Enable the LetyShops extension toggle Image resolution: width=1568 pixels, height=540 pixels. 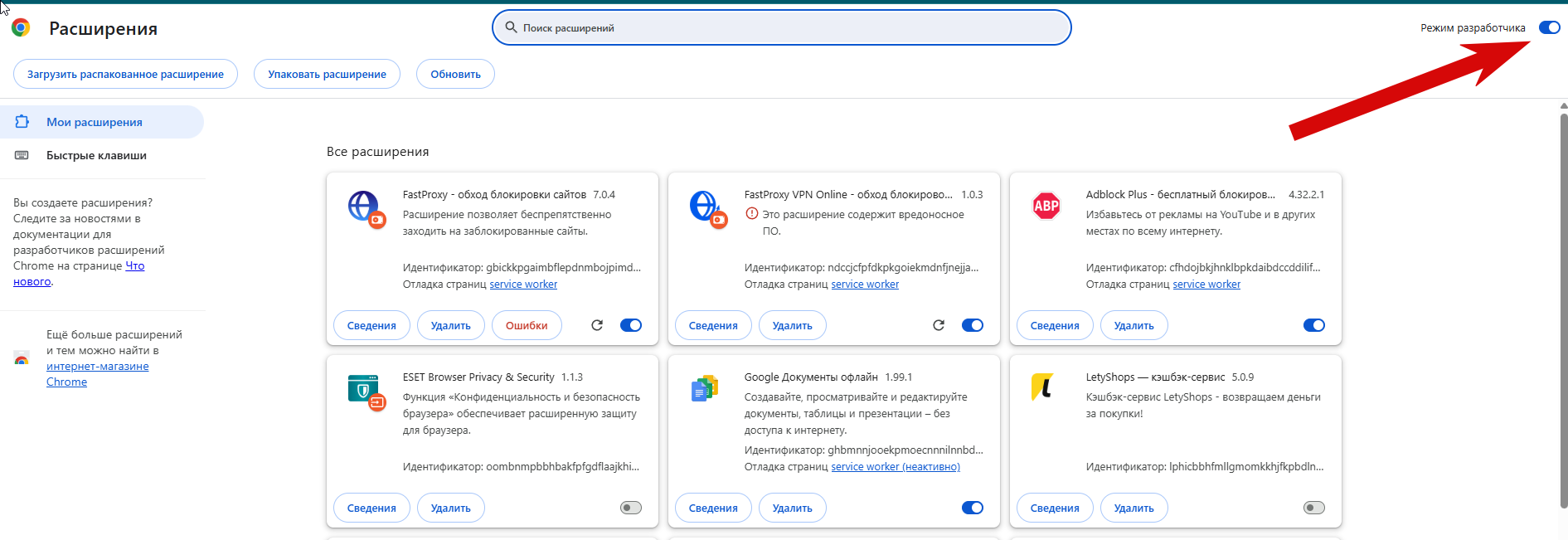tap(1314, 508)
